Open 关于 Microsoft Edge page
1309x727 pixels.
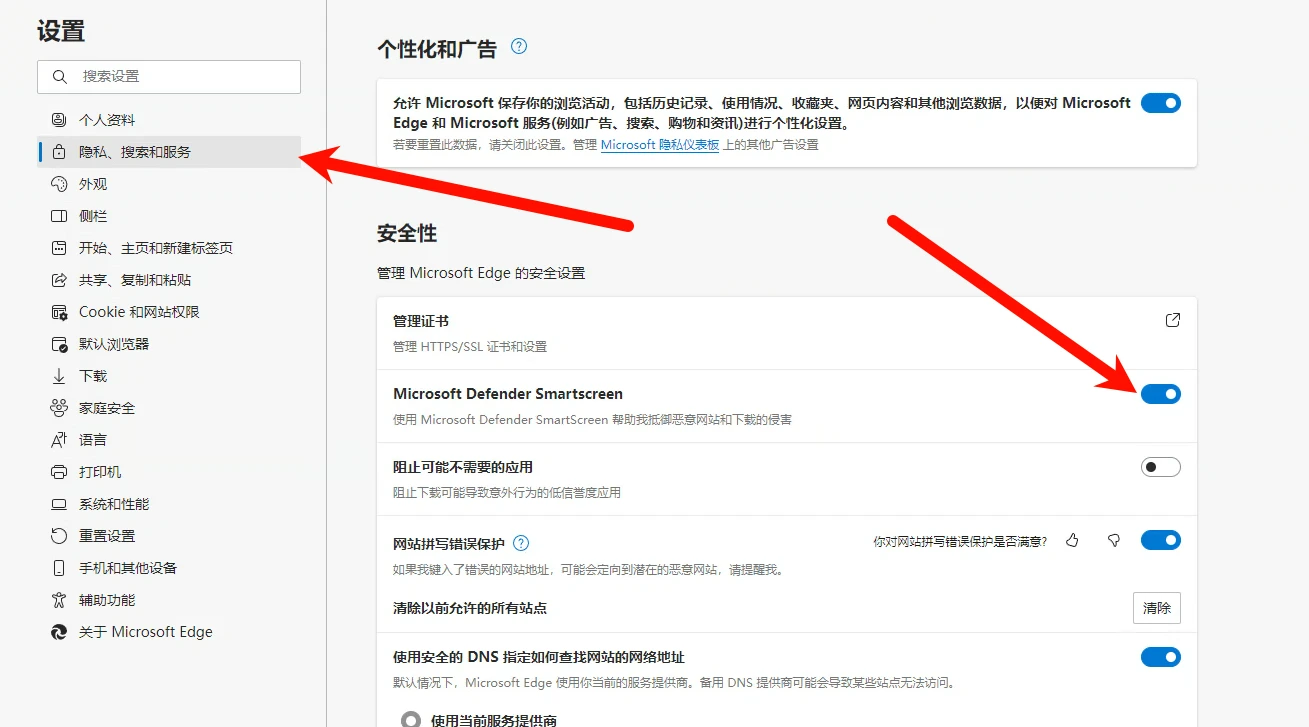click(x=145, y=632)
